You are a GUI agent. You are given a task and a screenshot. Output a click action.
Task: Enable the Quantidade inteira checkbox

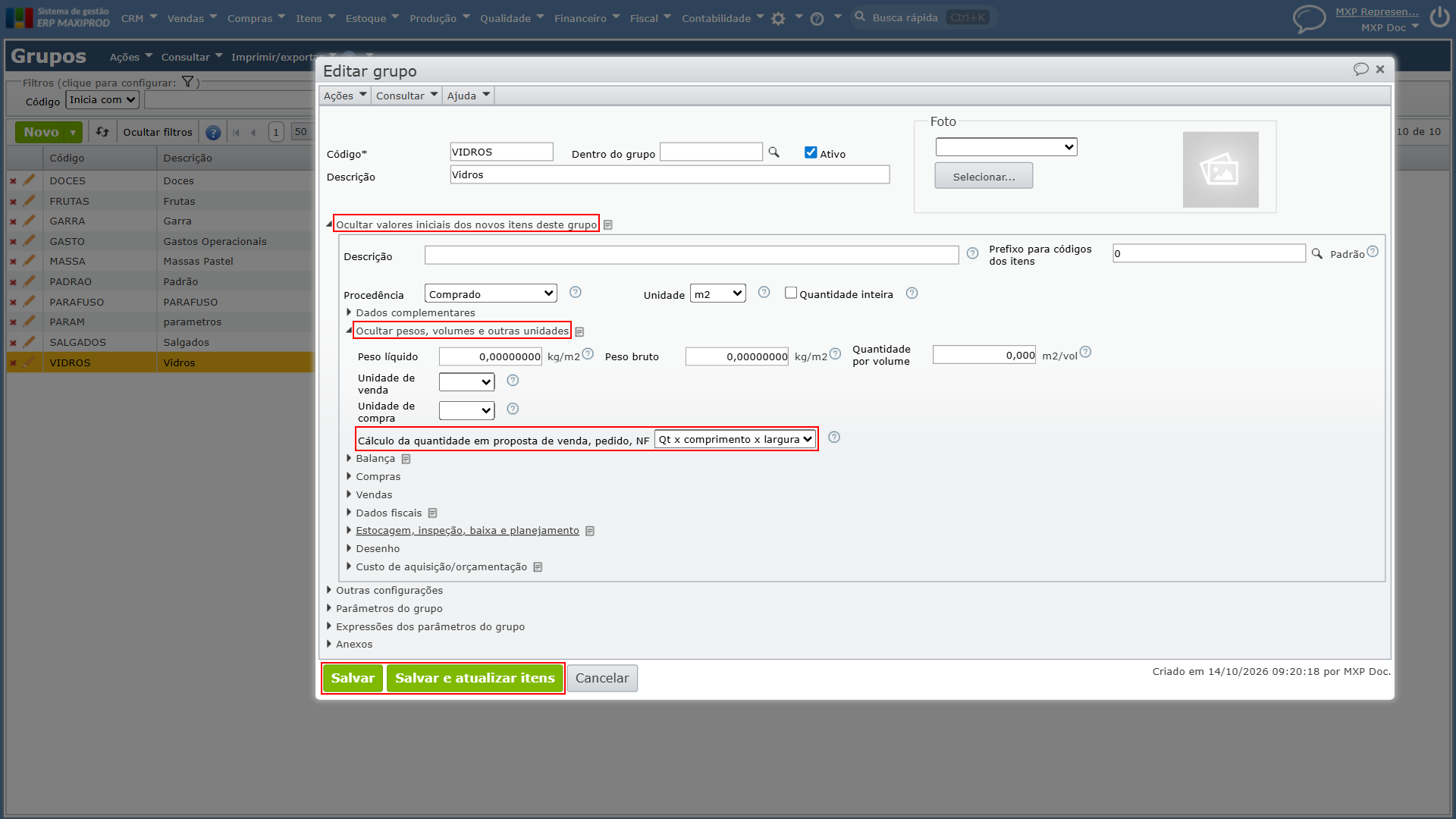point(791,293)
